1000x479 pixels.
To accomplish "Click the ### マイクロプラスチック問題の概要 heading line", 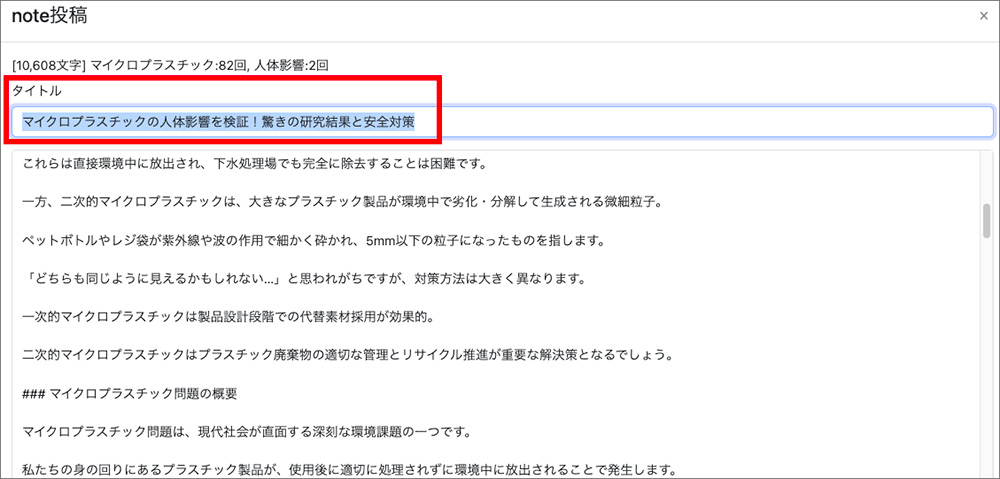I will click(130, 393).
